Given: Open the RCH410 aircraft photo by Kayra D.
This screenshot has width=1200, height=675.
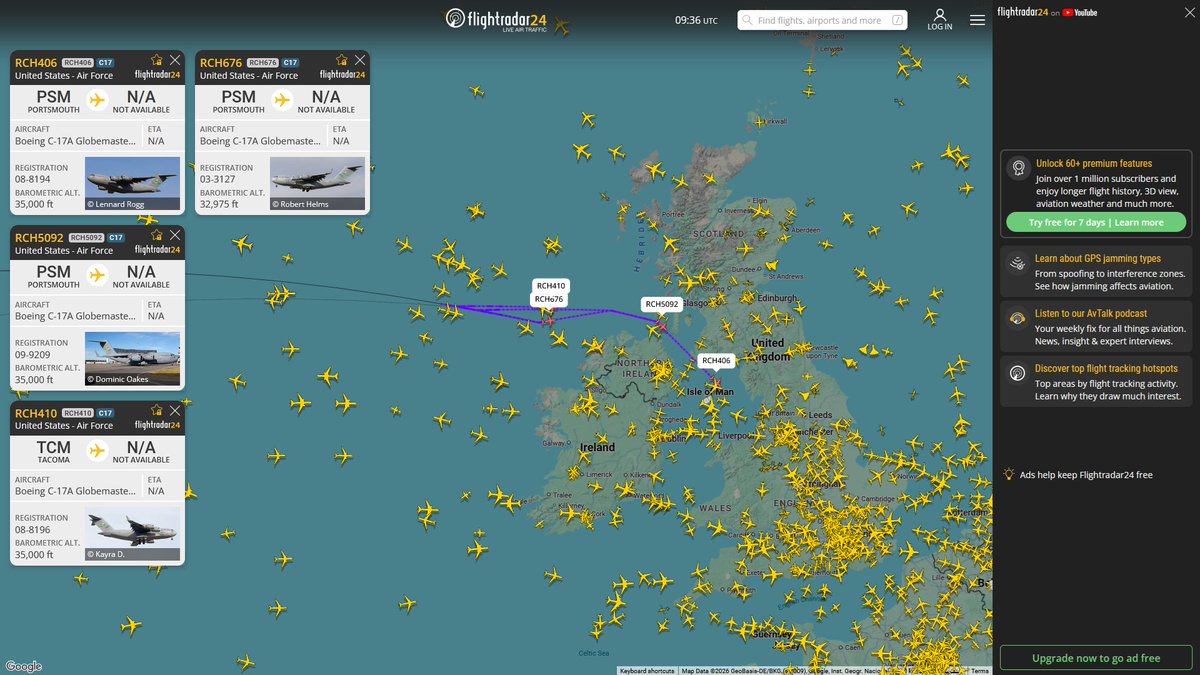Looking at the screenshot, I should pyautogui.click(x=132, y=534).
